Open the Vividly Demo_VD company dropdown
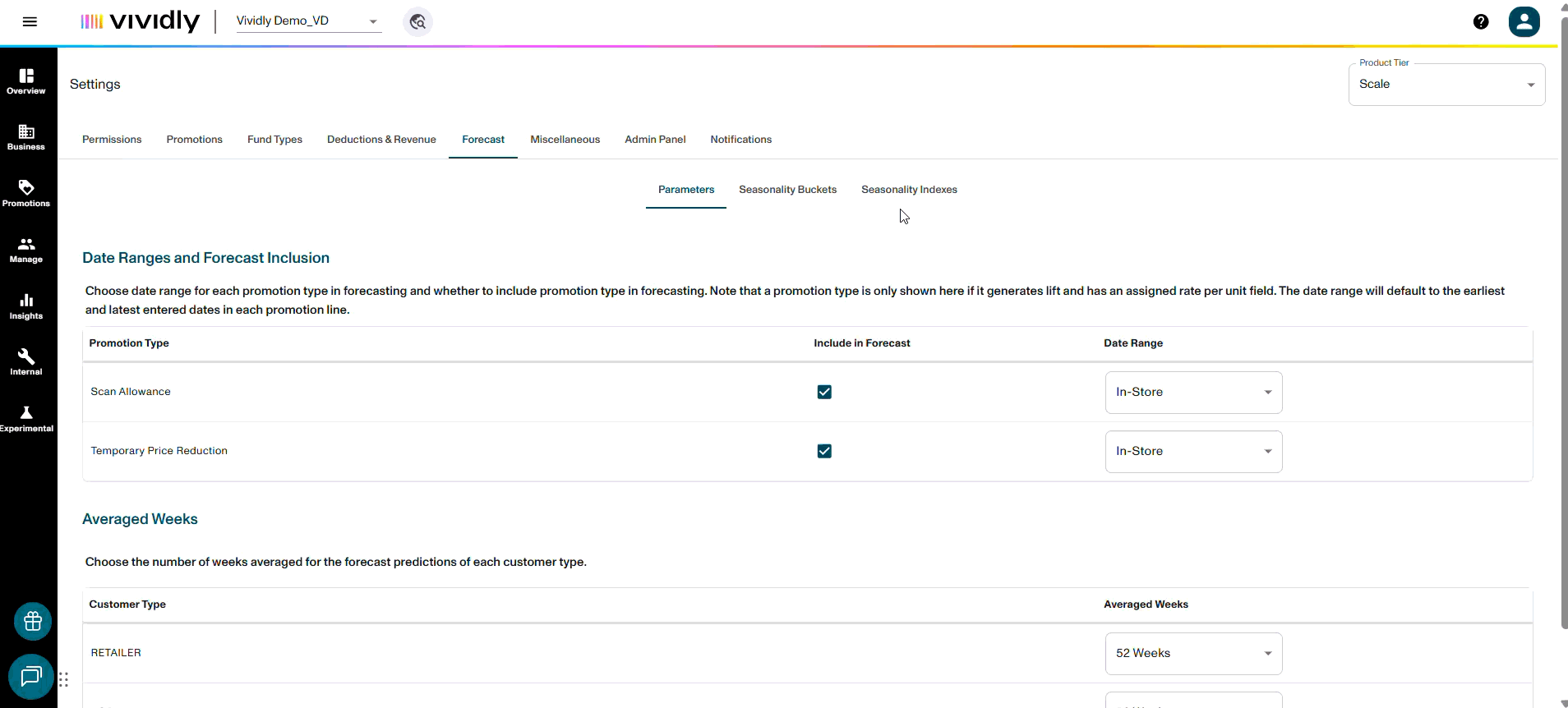1568x708 pixels. click(x=308, y=21)
